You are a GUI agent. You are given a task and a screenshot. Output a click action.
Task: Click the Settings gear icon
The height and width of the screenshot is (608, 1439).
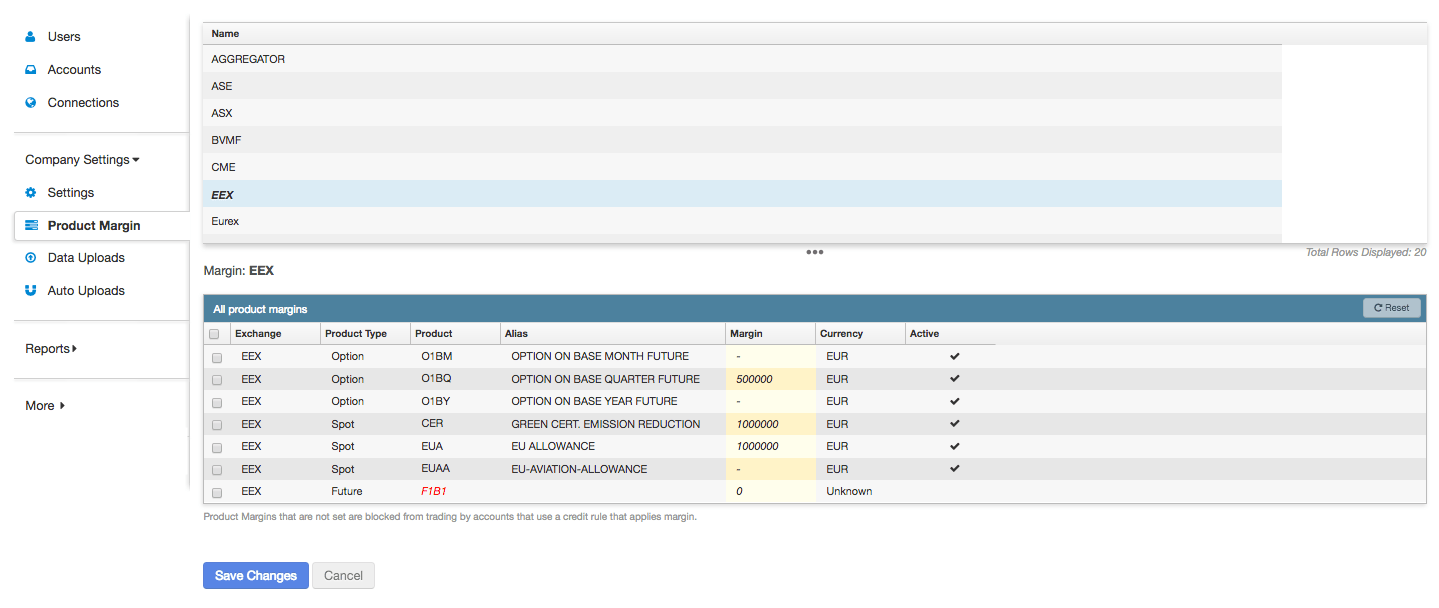point(31,193)
